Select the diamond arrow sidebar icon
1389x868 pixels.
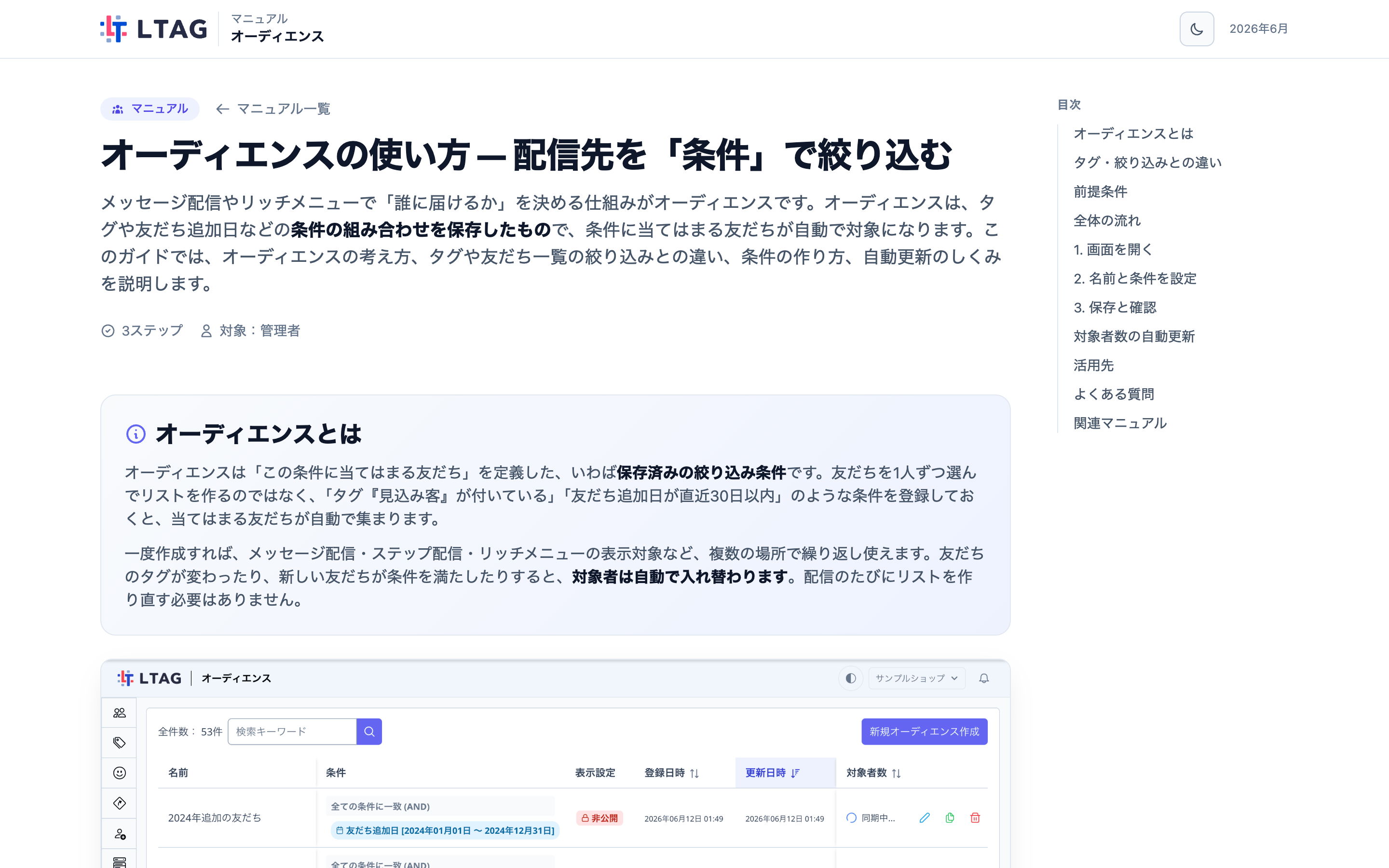pyautogui.click(x=120, y=803)
